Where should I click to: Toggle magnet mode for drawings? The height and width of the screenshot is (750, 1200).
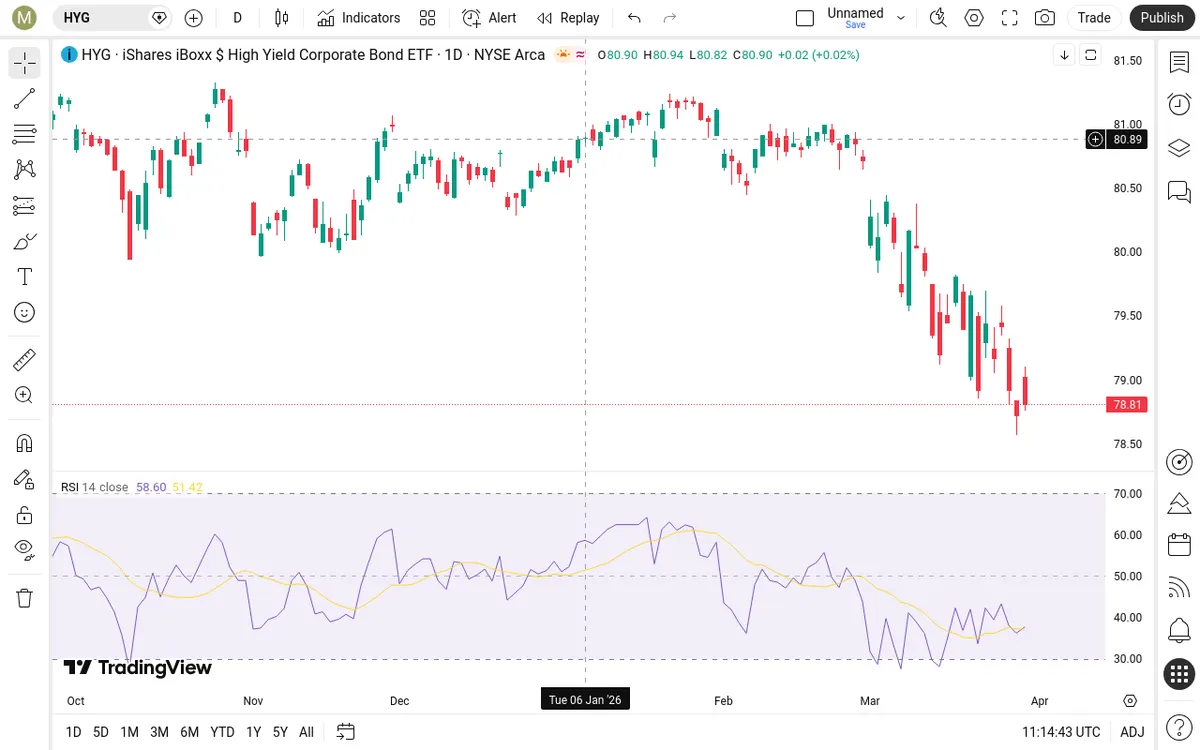(x=25, y=443)
